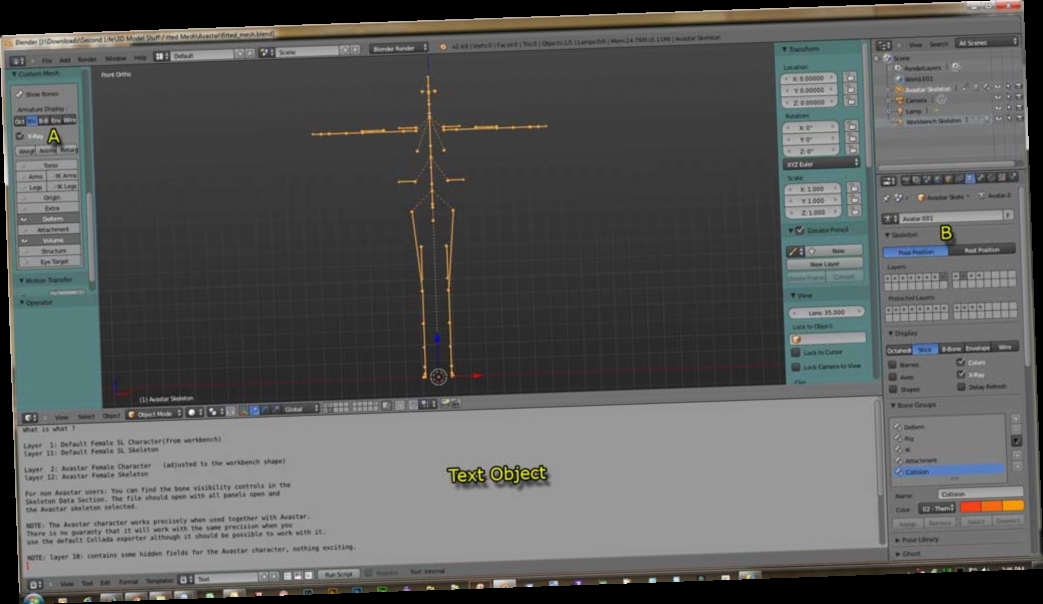Click the Blender Info editor type icon
The height and width of the screenshot is (604, 1043).
pos(17,61)
